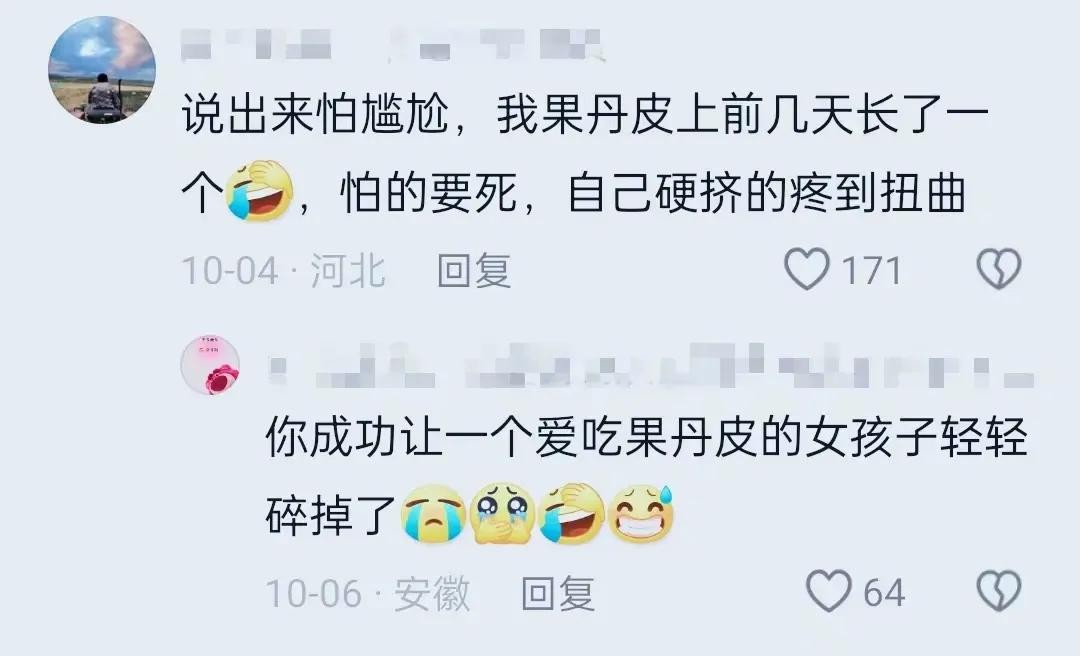Tap the pleading teary emoji in reply

[x=503, y=514]
